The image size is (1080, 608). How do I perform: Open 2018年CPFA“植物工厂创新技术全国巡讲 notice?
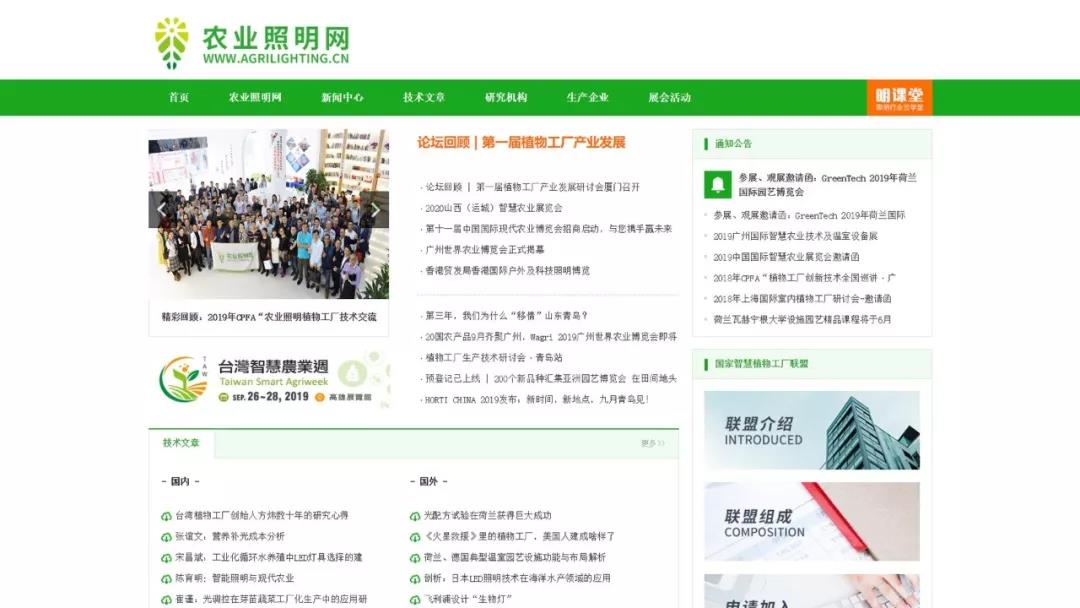tap(804, 278)
